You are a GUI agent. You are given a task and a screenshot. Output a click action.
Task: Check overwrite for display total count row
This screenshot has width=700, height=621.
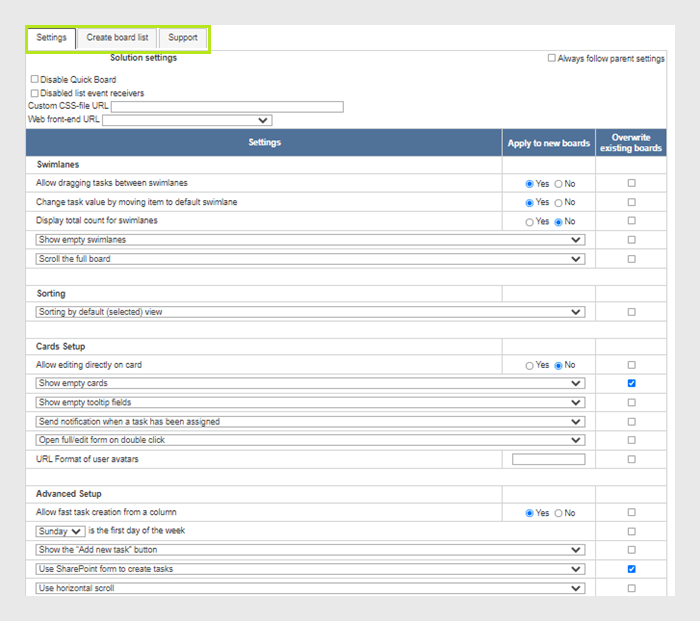(x=632, y=221)
